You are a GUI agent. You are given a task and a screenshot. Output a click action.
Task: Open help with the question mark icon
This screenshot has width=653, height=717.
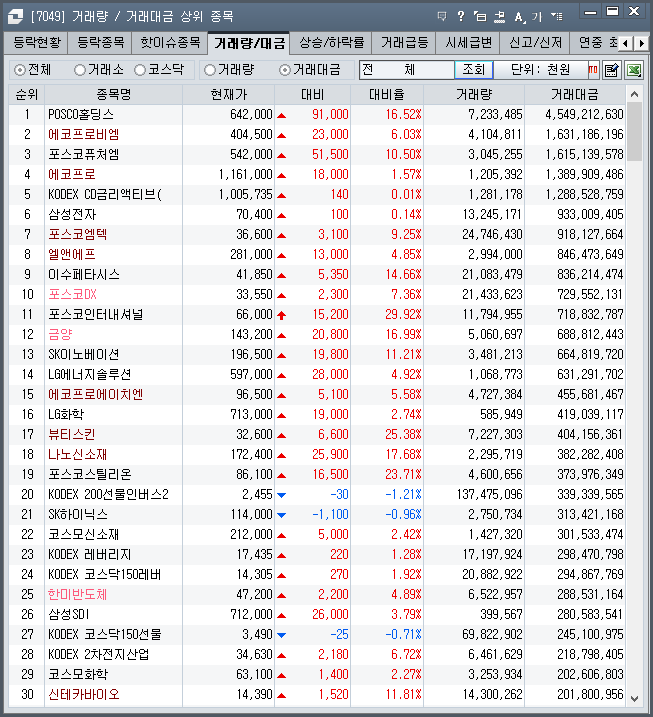point(460,16)
